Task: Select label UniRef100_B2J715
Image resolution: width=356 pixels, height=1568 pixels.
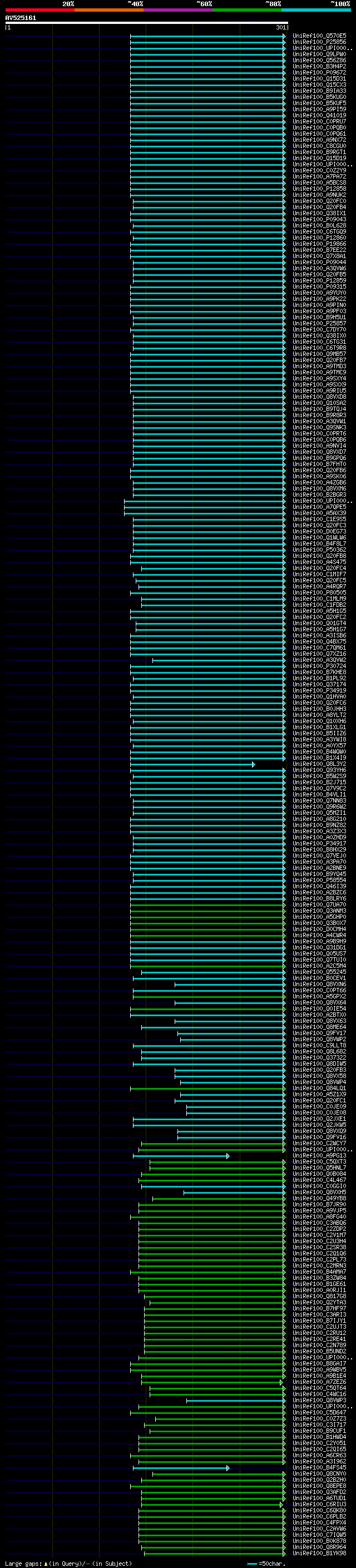Action: (319, 782)
